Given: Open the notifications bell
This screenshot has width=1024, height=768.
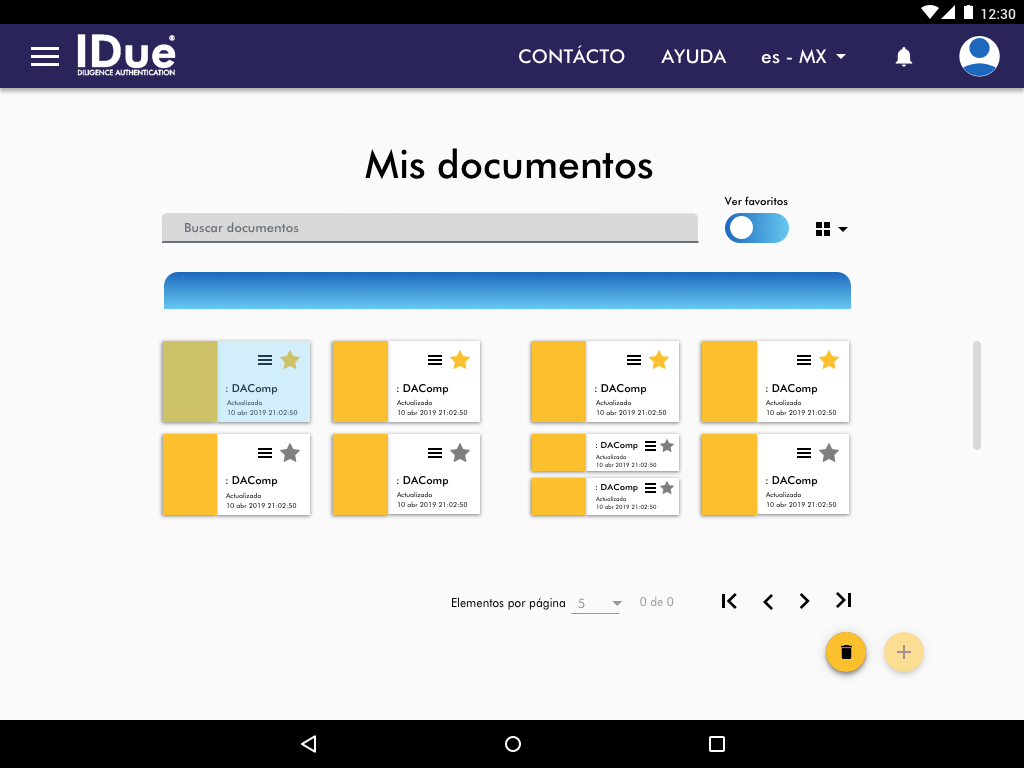Looking at the screenshot, I should tap(904, 57).
